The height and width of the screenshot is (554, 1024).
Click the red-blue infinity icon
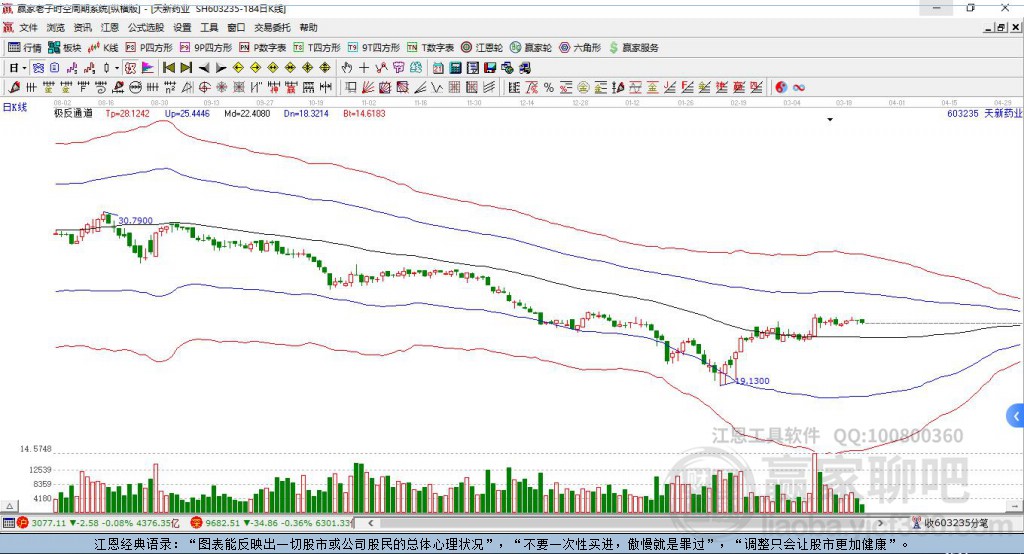(798, 87)
